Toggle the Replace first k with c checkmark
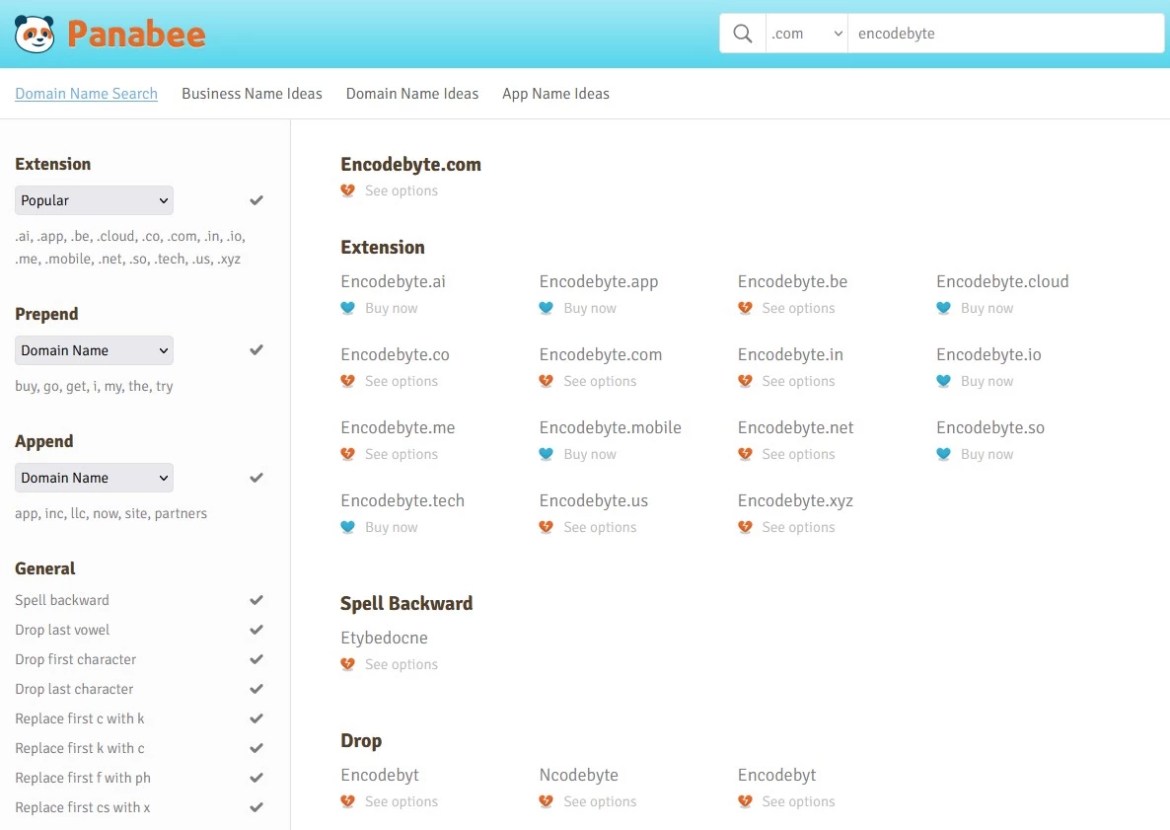Image resolution: width=1170 pixels, height=830 pixels. point(256,748)
